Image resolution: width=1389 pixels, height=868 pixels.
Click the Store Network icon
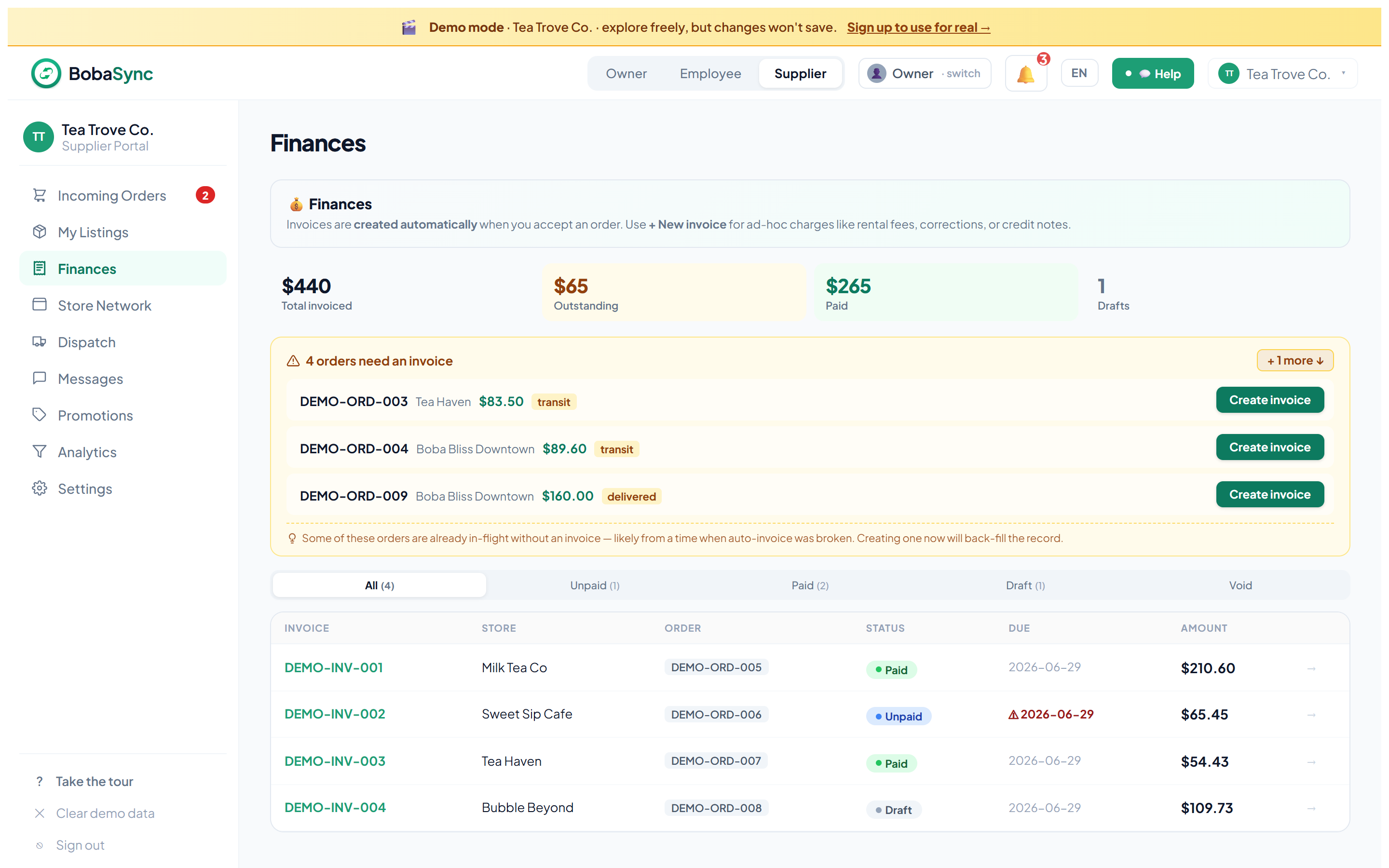point(39,305)
